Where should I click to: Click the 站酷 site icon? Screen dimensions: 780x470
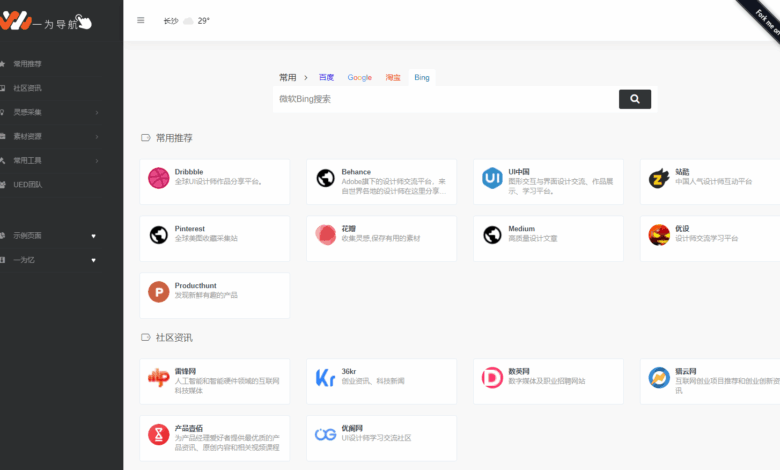click(x=658, y=178)
